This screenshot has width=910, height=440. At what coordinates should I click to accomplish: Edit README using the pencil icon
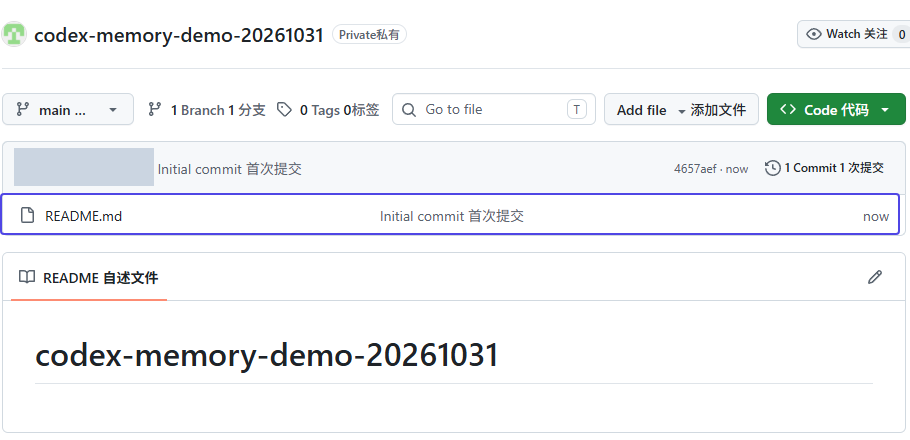(875, 277)
